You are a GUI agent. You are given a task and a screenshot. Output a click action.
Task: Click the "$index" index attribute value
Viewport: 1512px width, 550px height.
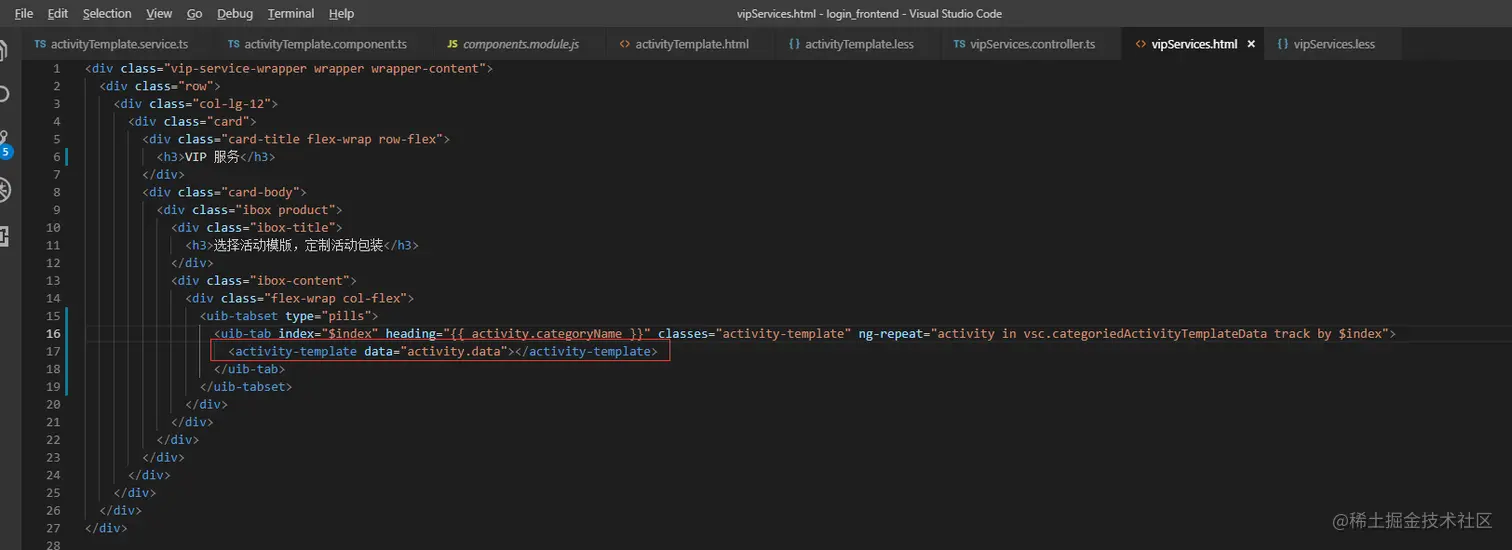coord(350,333)
